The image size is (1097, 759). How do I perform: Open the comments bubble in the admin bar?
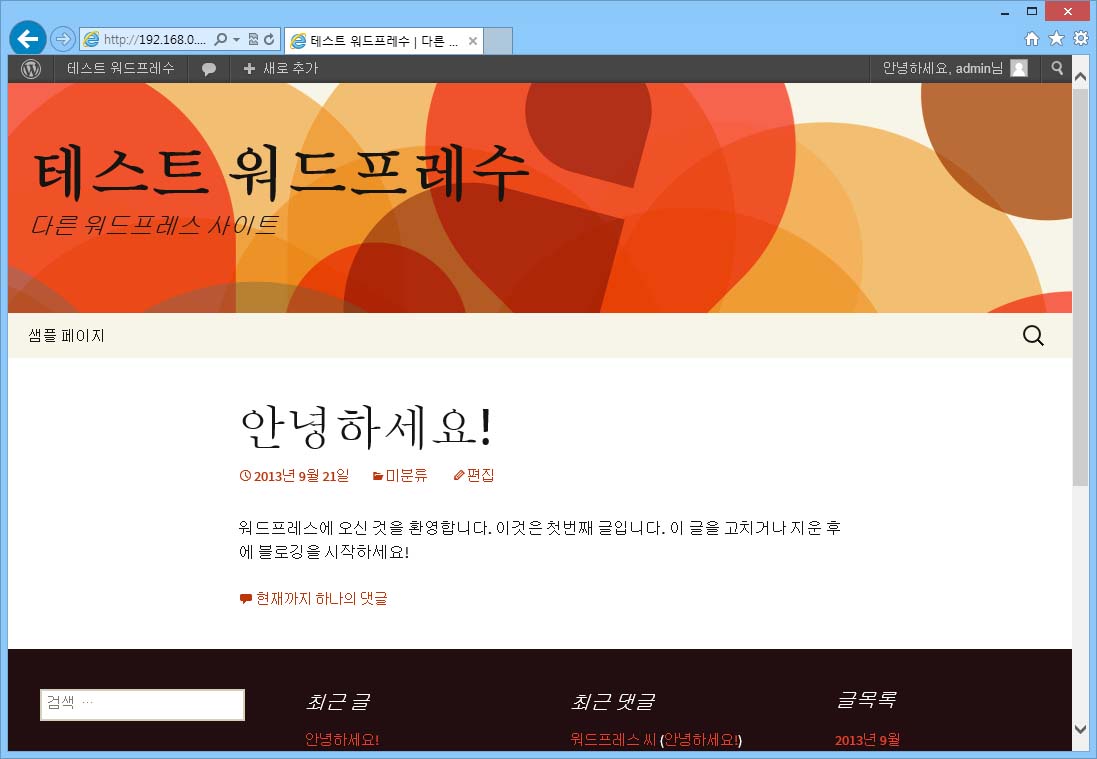(208, 69)
